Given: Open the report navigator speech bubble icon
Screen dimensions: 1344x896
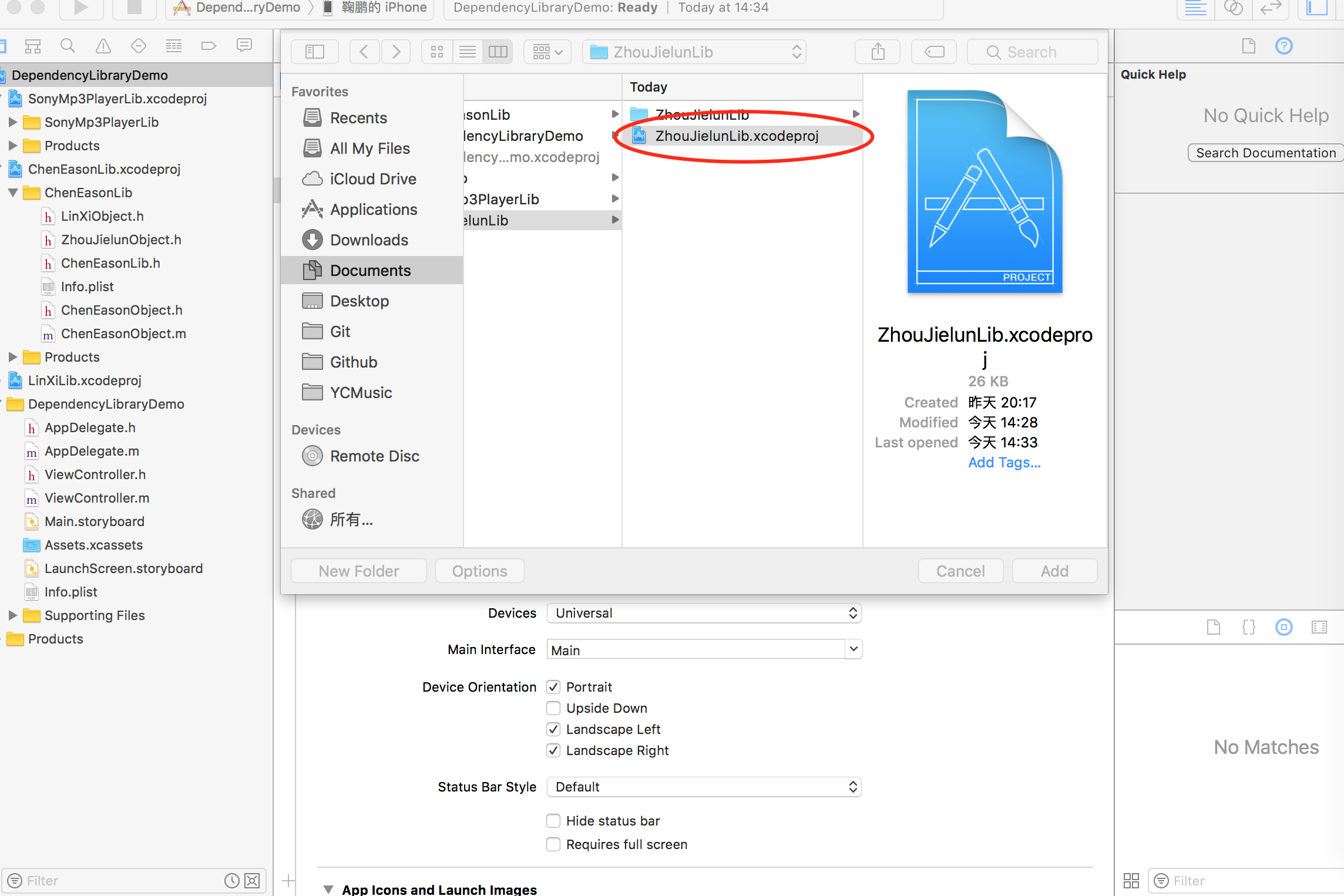Looking at the screenshot, I should 244,46.
